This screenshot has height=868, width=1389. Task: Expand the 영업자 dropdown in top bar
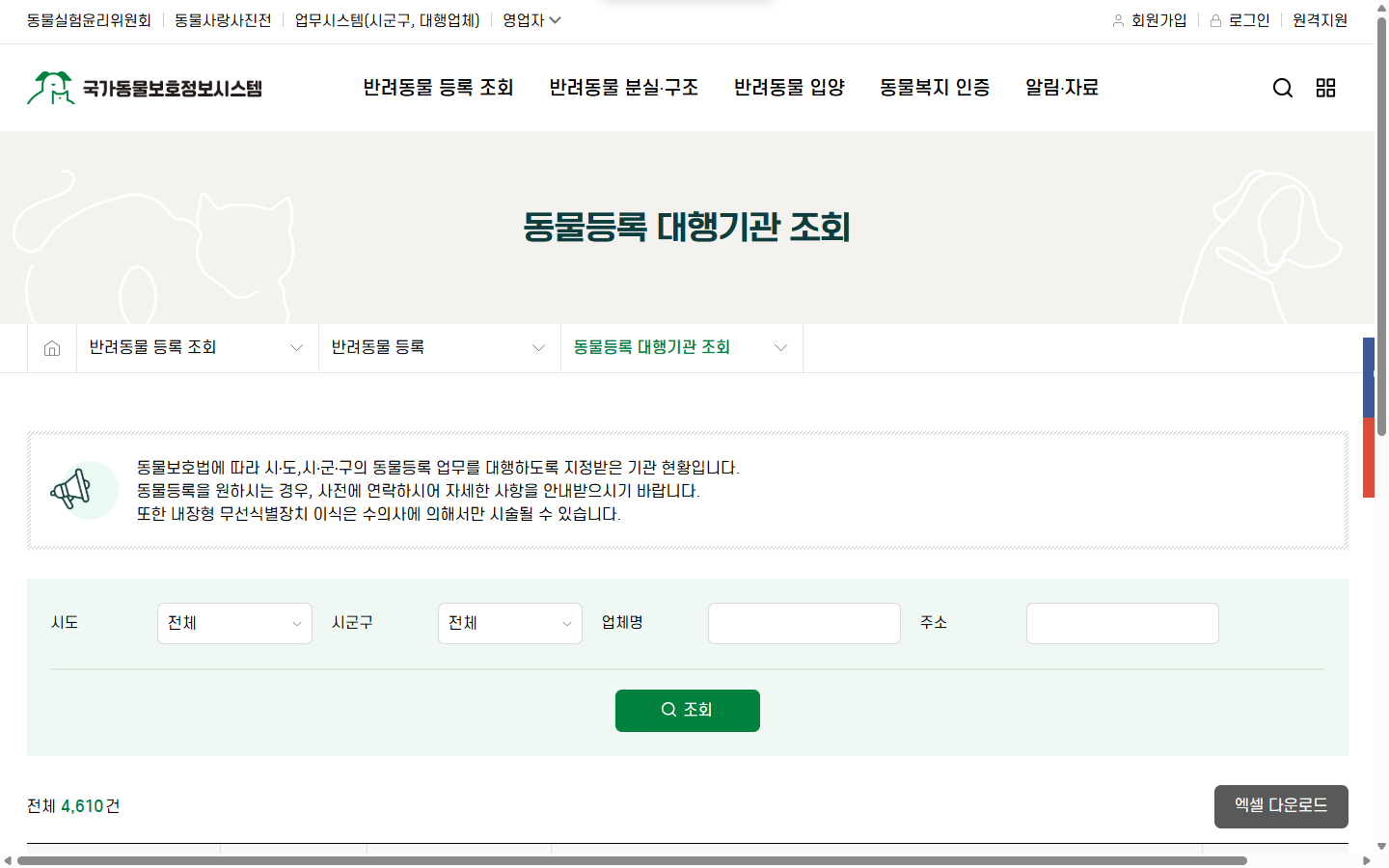tap(531, 20)
